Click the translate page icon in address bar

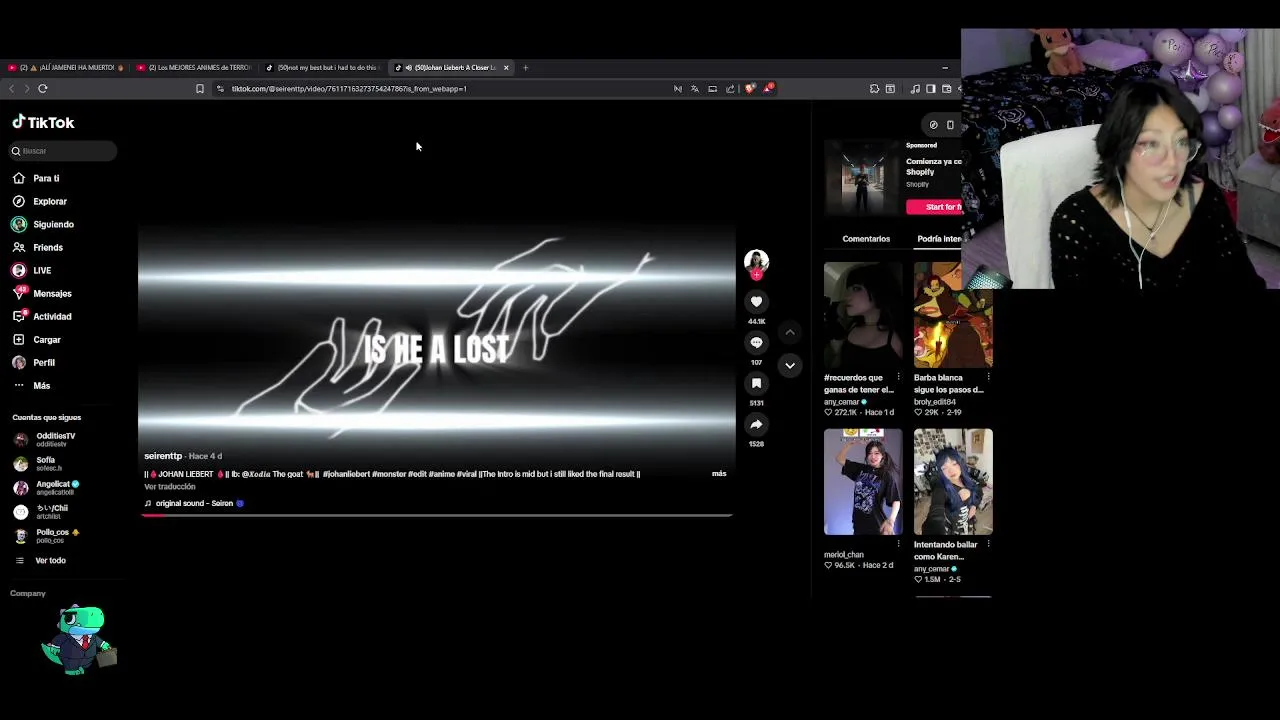click(x=695, y=88)
